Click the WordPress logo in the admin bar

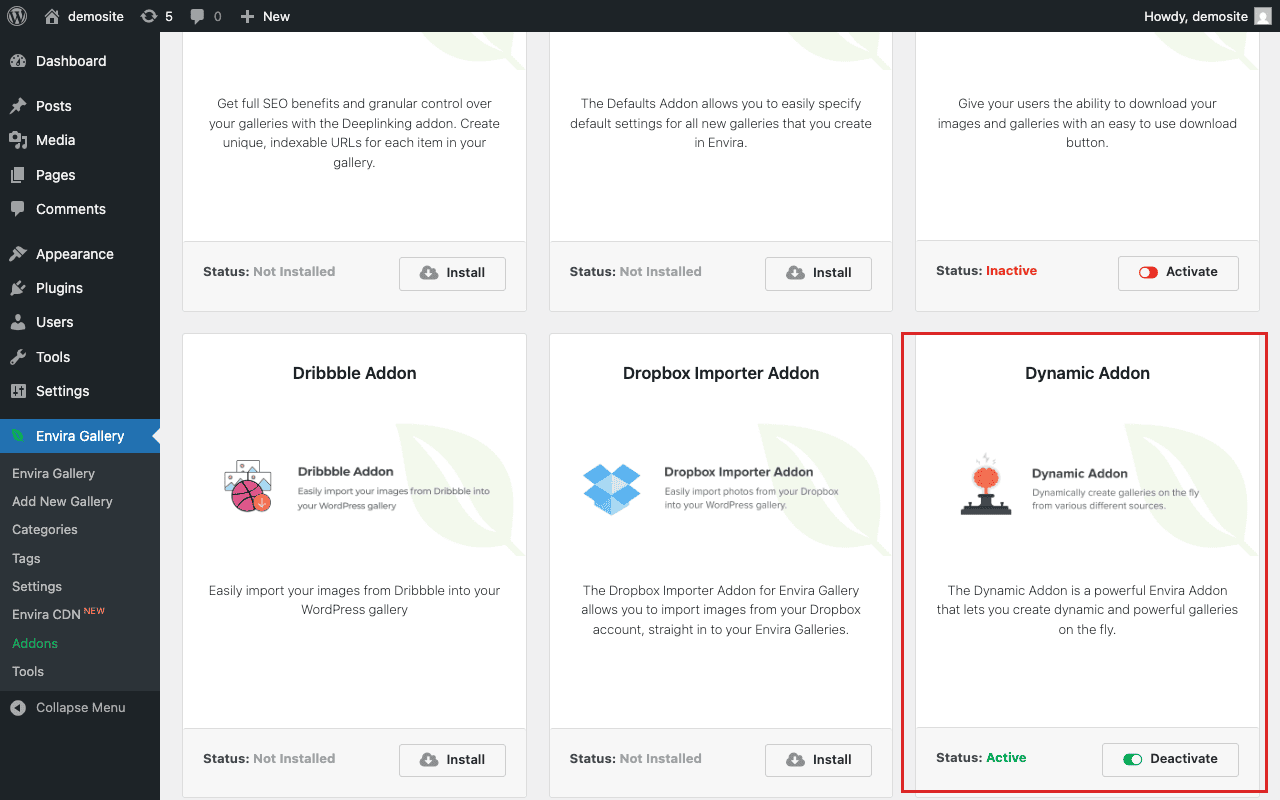(x=15, y=16)
